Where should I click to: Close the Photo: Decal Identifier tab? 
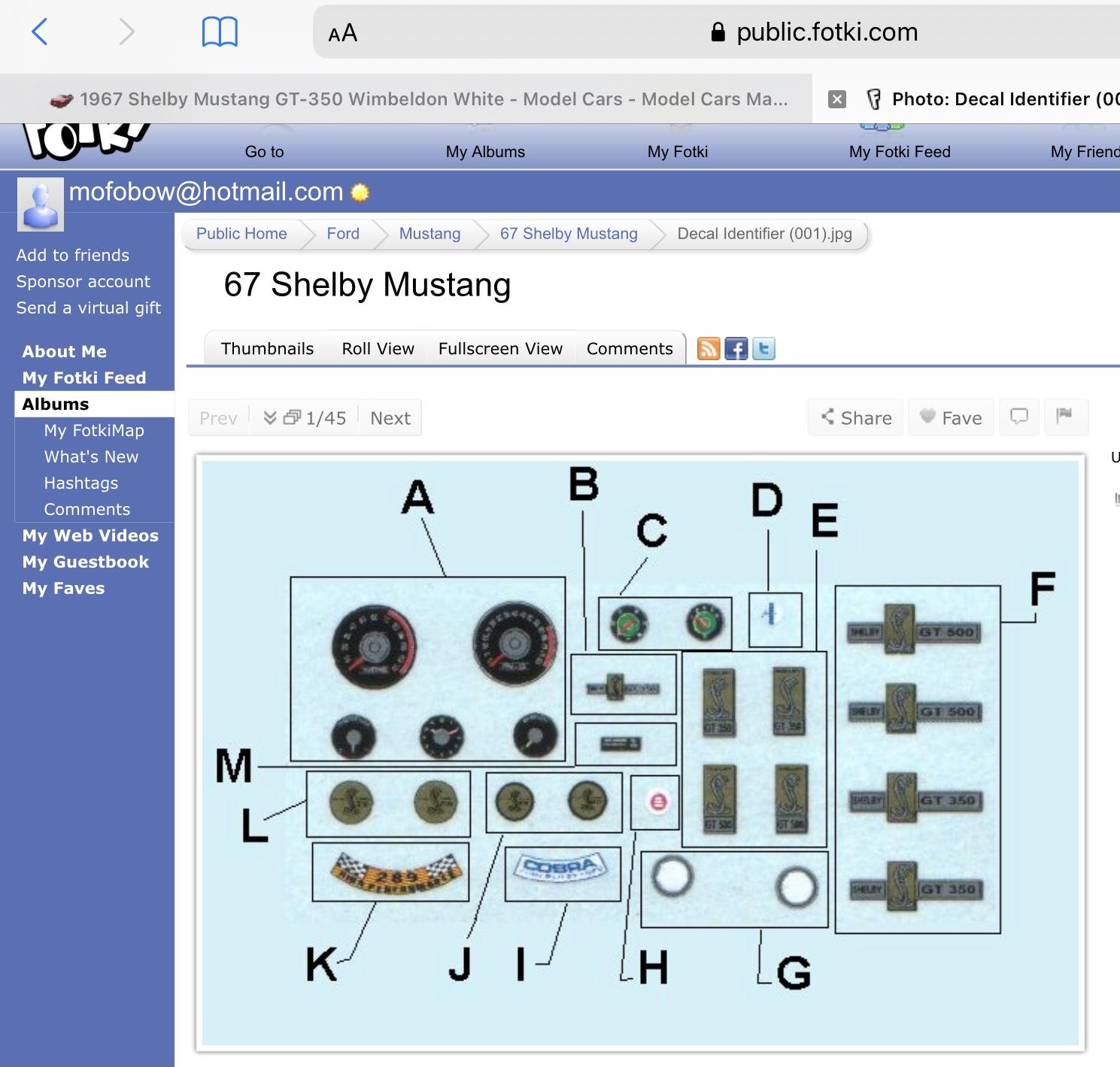[837, 99]
